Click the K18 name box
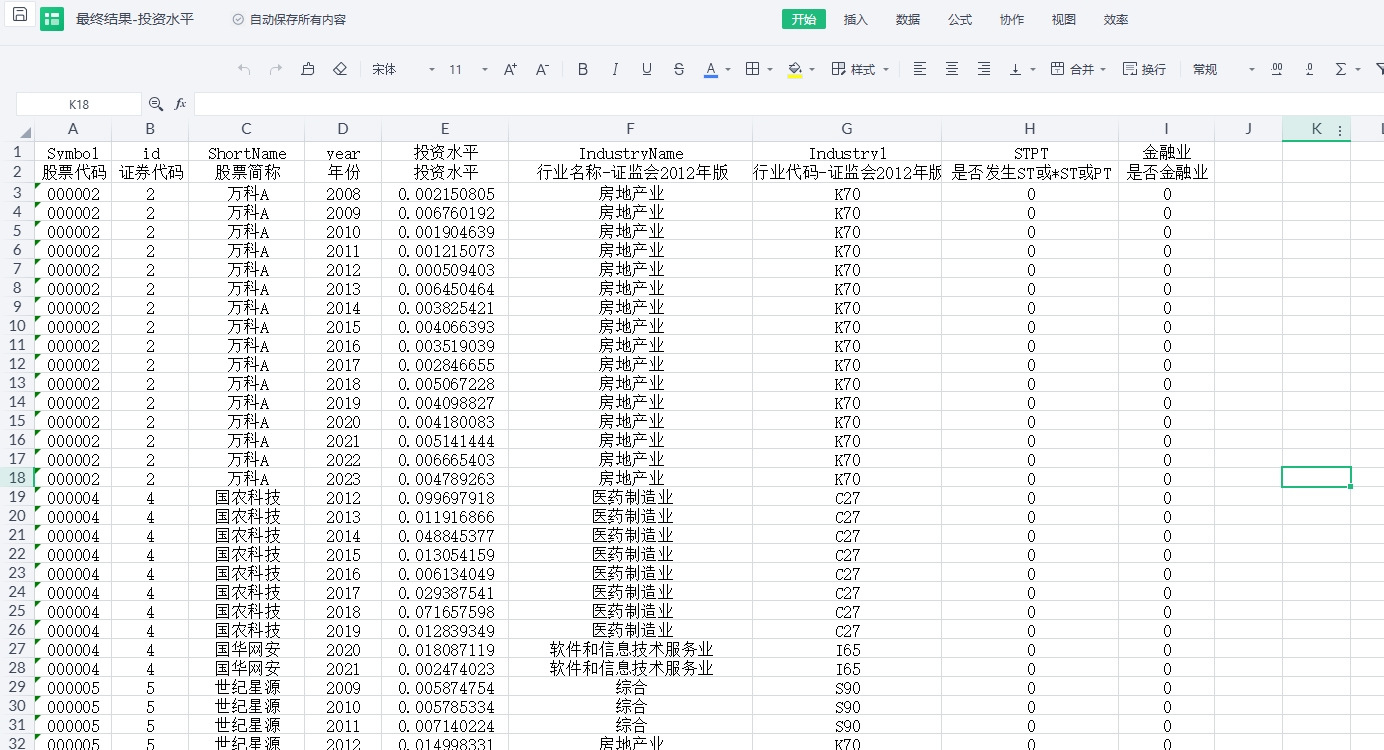The image size is (1384, 750). 79,104
